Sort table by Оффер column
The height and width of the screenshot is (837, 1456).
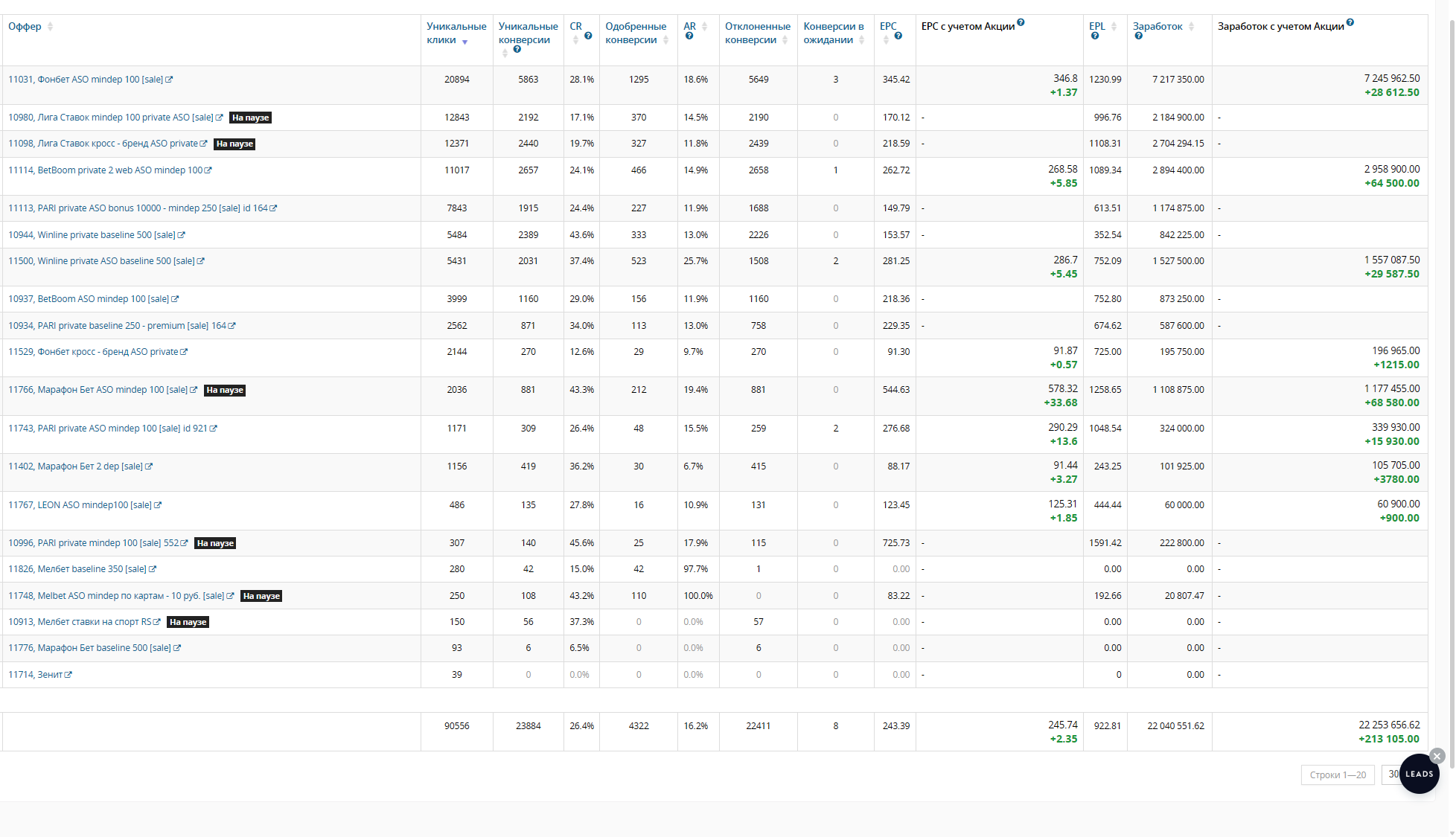click(25, 26)
